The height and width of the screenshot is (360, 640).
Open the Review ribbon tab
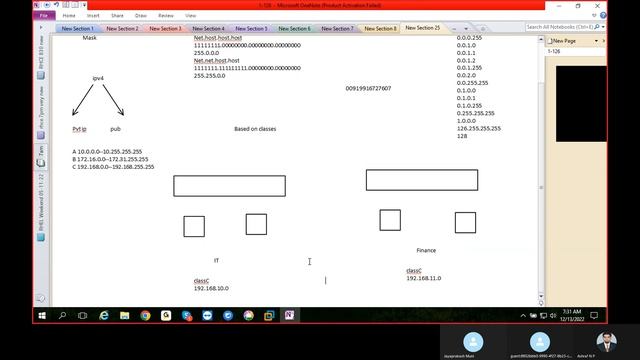166,16
